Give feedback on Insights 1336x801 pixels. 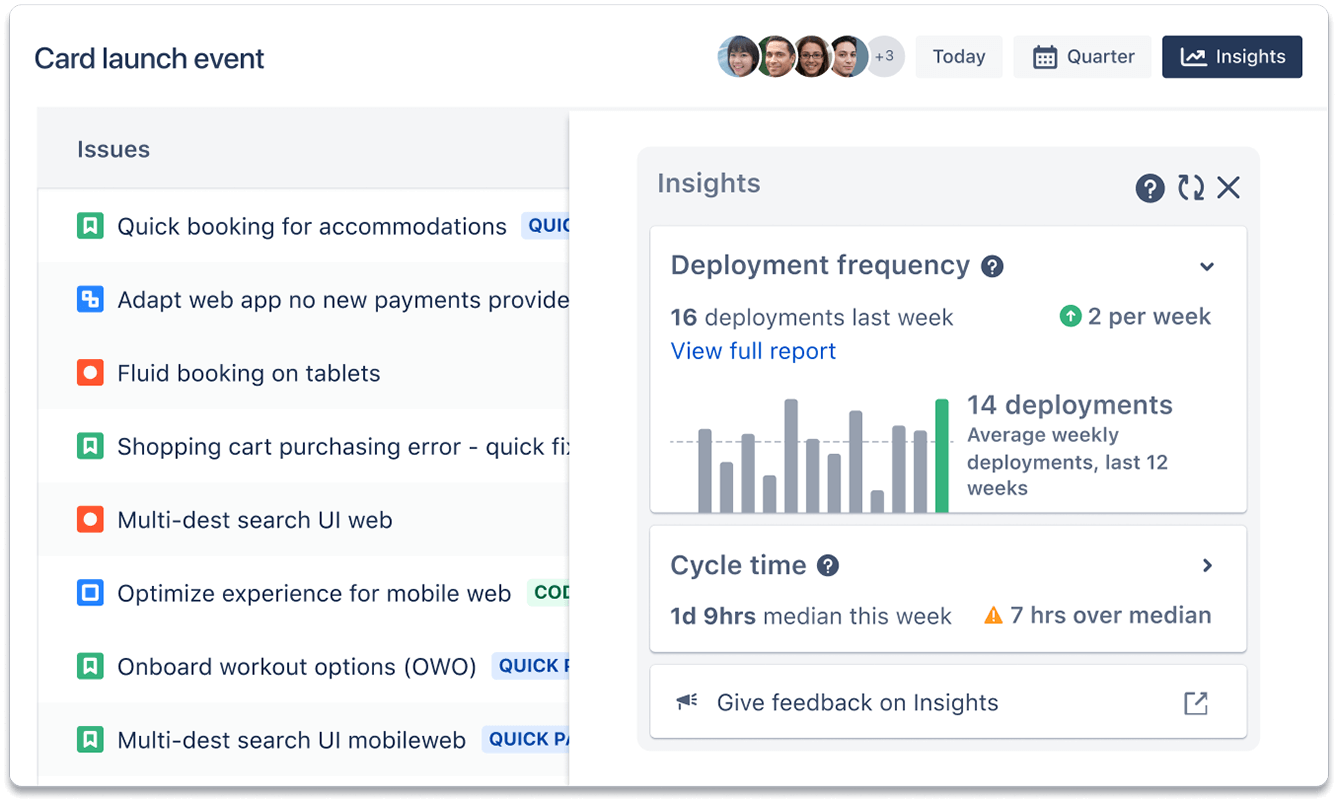tap(857, 702)
